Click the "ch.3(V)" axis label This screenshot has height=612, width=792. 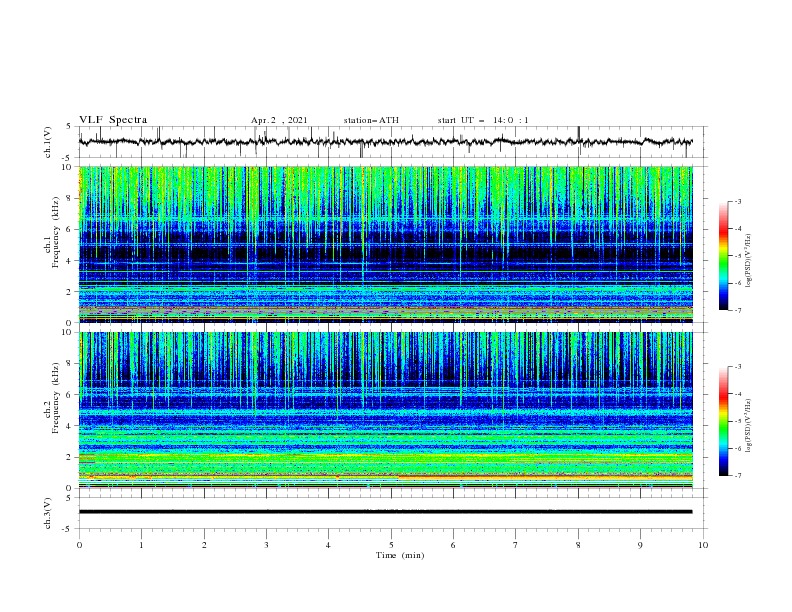click(48, 513)
